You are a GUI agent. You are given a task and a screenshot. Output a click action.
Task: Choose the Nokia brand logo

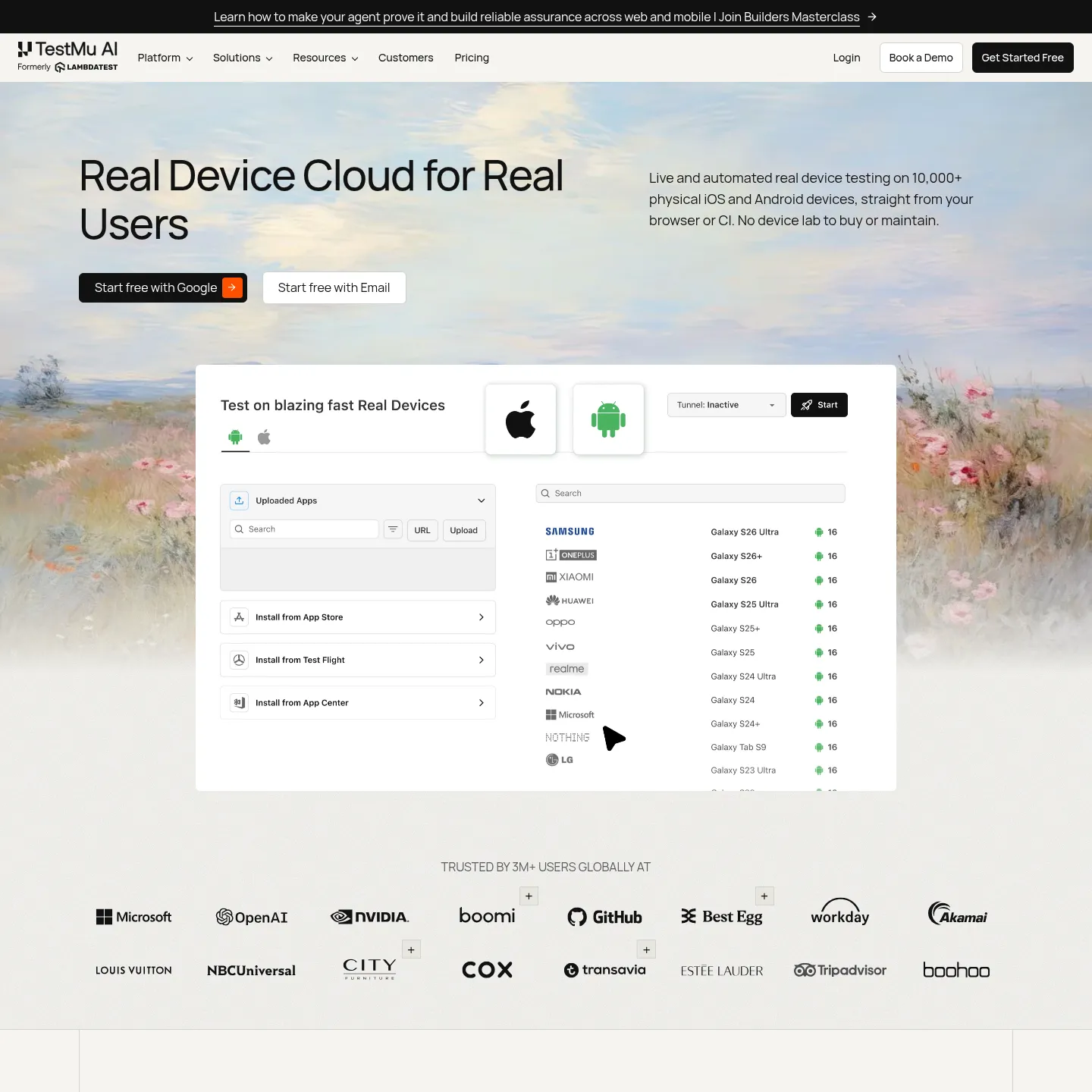coord(563,692)
